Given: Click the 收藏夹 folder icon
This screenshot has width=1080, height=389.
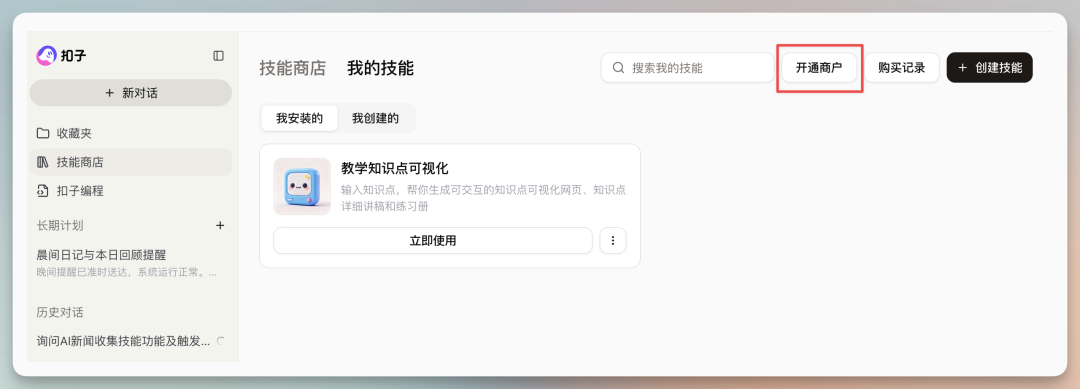Looking at the screenshot, I should click(43, 134).
